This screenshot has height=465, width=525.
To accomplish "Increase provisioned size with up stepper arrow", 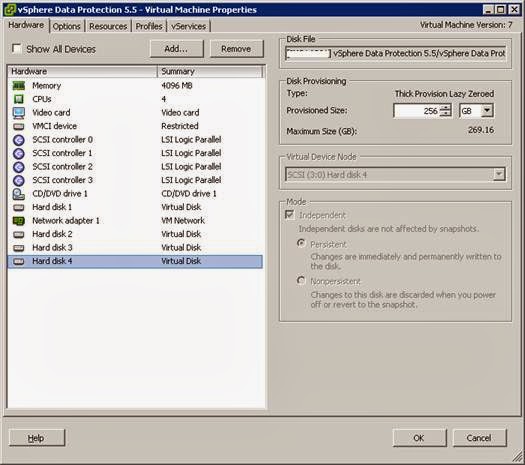I will tap(446, 107).
